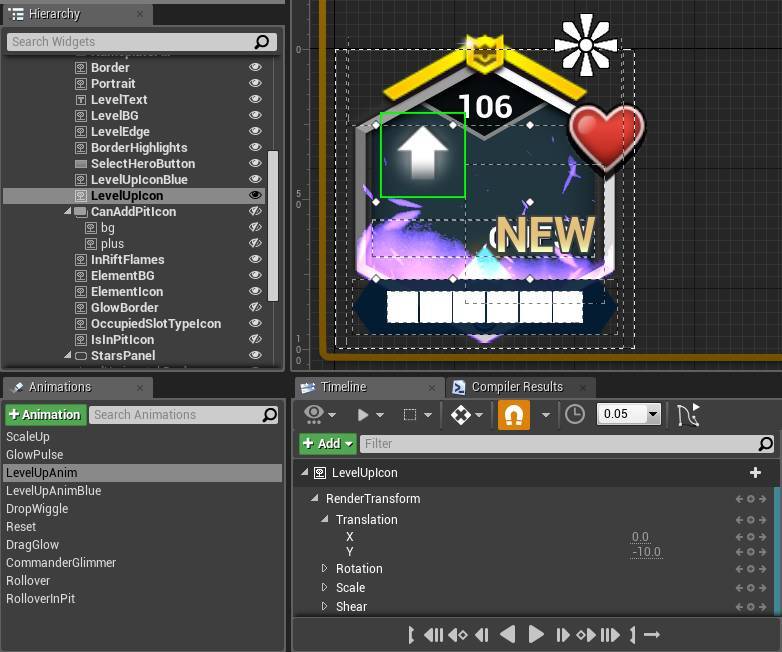Jump to next key on Scale

tap(762, 588)
